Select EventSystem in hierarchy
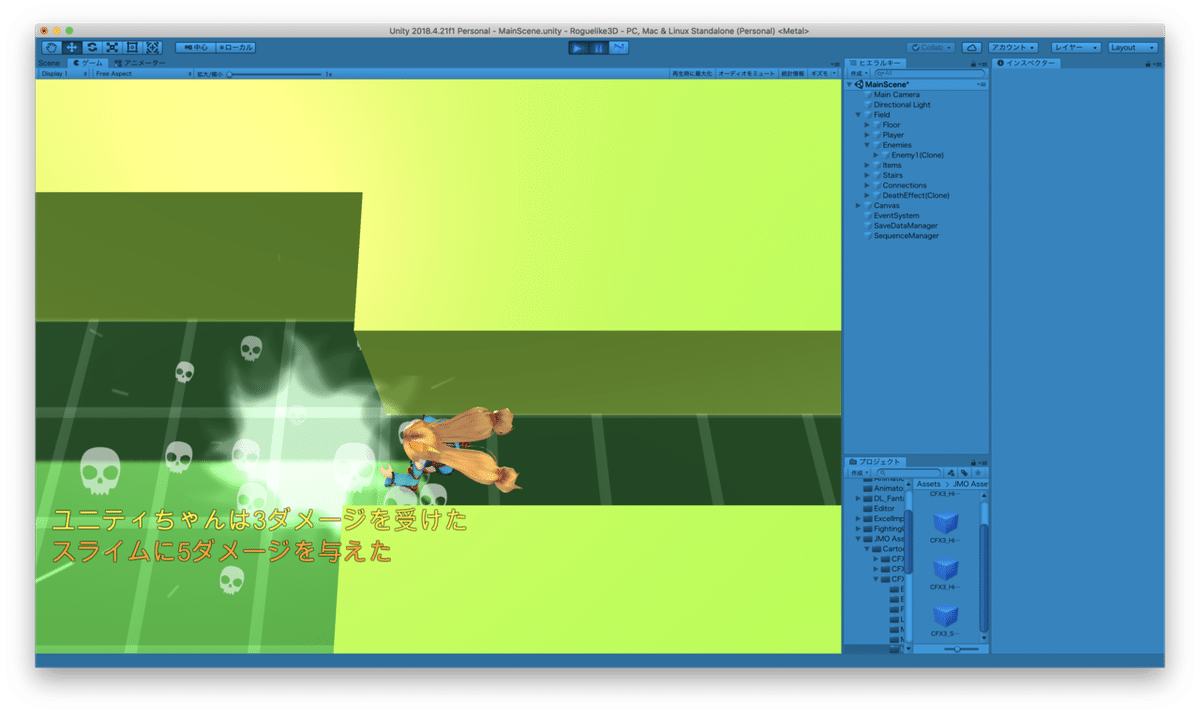 [x=896, y=215]
